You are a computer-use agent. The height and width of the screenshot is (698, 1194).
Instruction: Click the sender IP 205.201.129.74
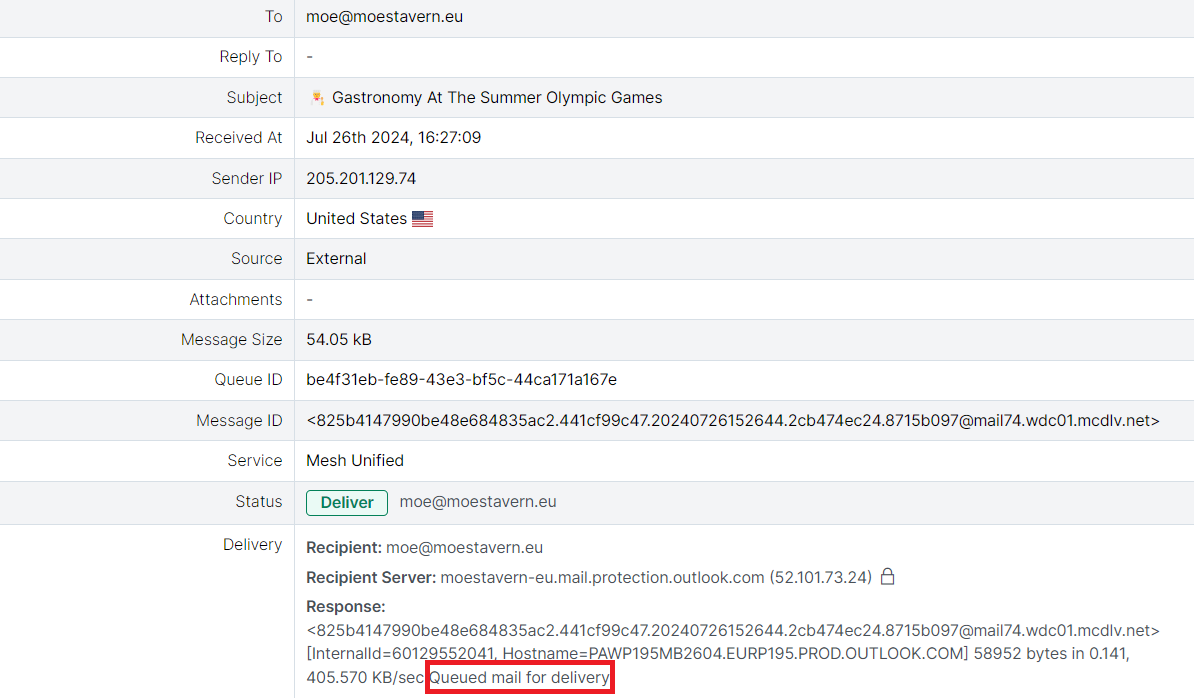(361, 178)
